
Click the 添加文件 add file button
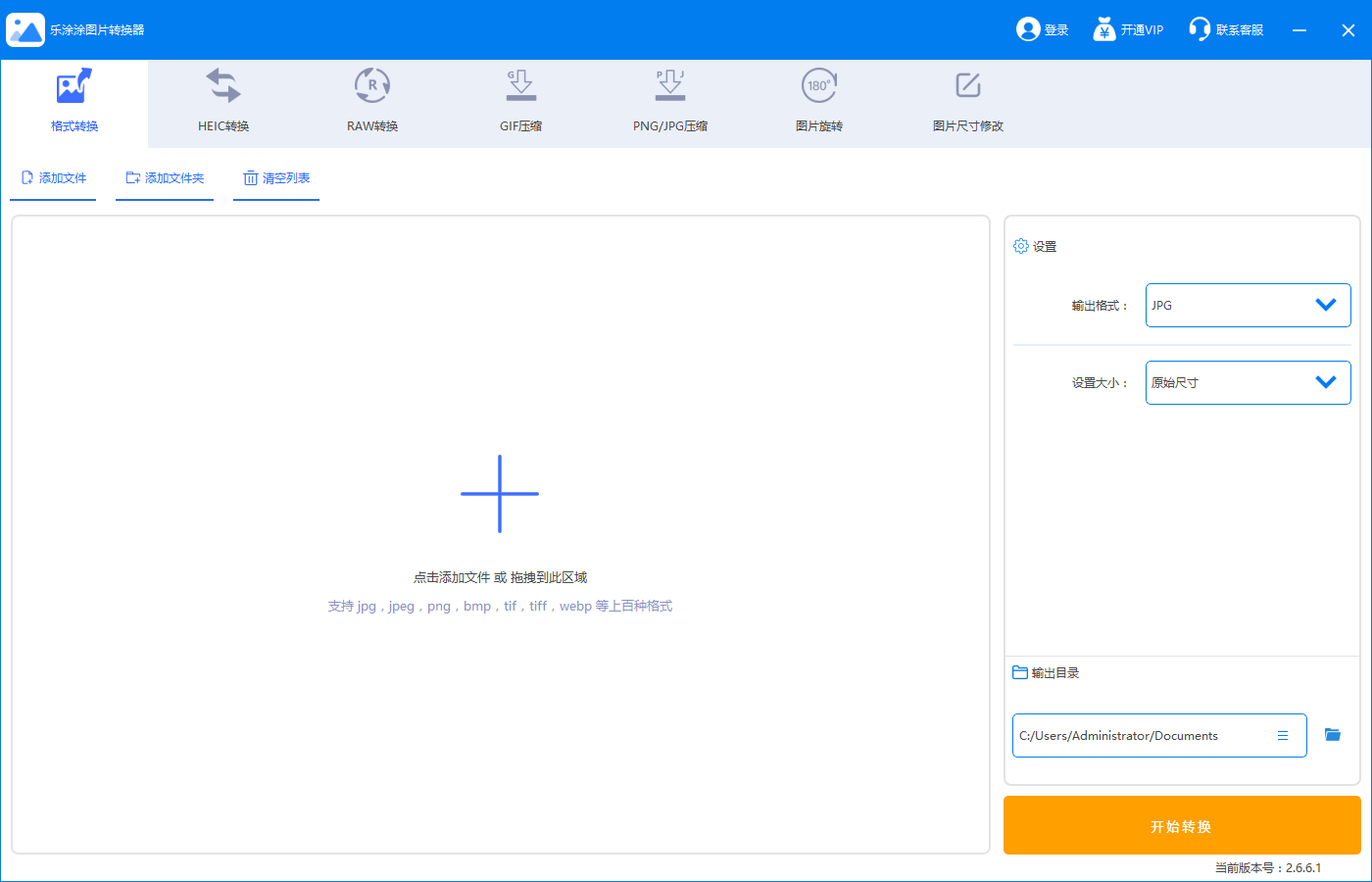pos(53,178)
